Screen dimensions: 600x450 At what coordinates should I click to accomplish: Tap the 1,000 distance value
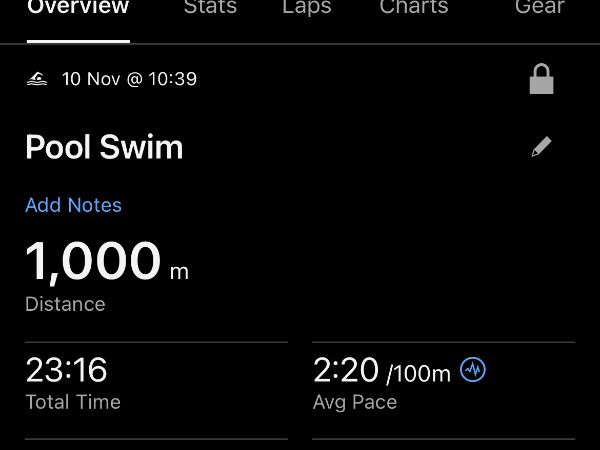tap(93, 262)
